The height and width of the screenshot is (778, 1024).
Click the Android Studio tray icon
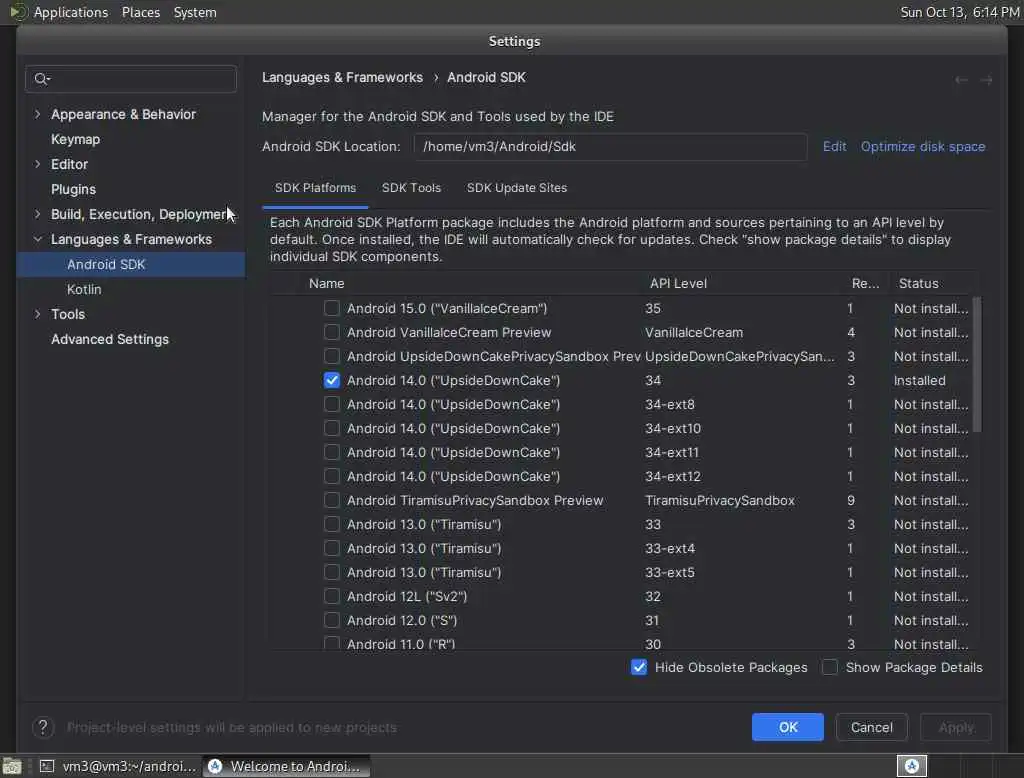[x=912, y=766]
